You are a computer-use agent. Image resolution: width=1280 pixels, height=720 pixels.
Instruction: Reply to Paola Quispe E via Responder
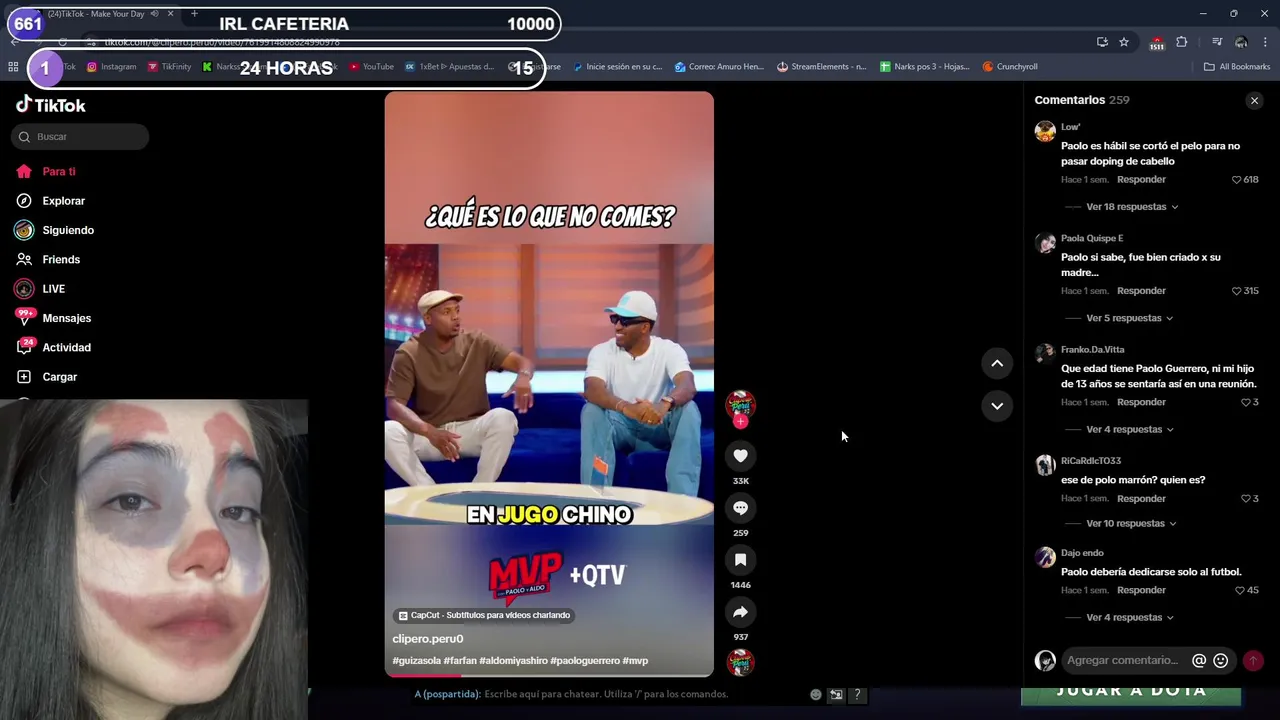pos(1141,291)
